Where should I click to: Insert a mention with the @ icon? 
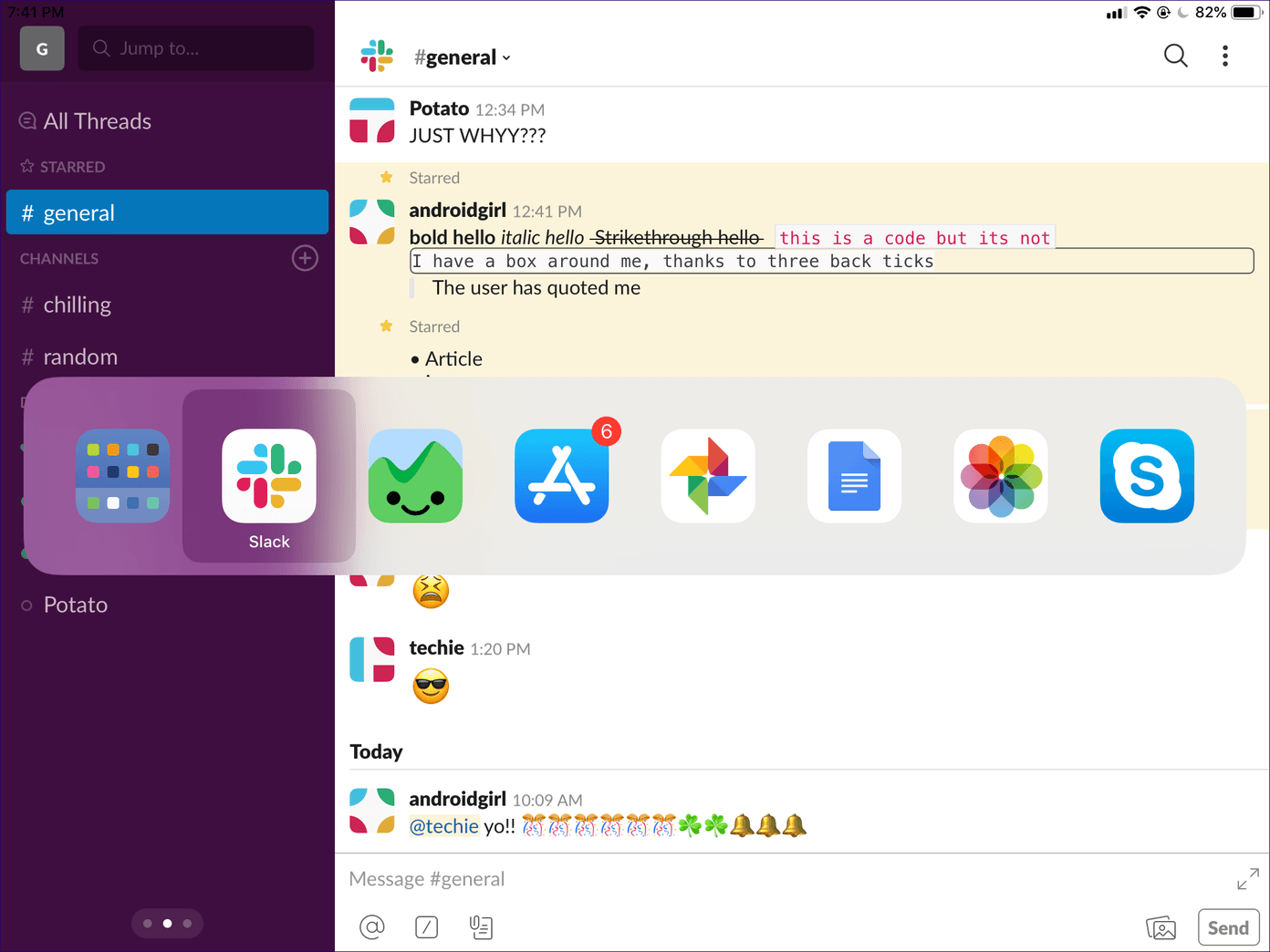(x=372, y=927)
